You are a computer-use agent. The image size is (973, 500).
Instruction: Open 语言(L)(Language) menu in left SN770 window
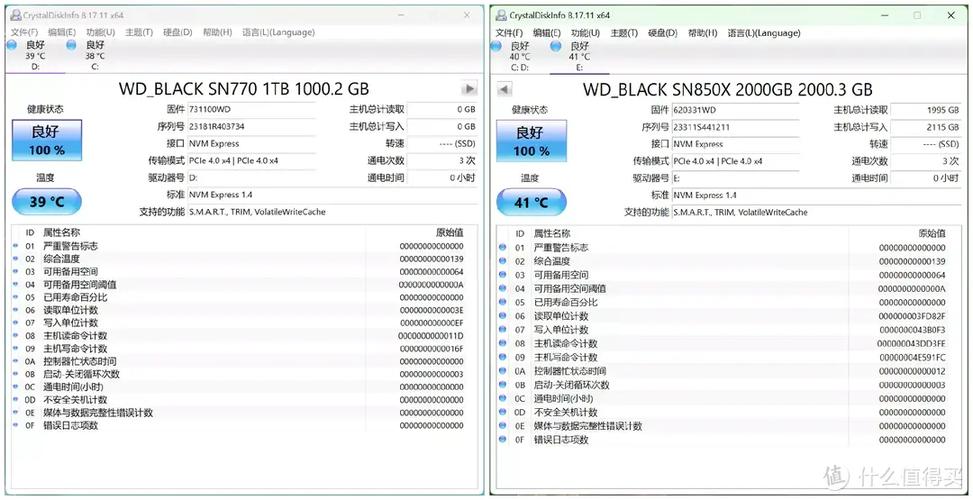(x=278, y=32)
